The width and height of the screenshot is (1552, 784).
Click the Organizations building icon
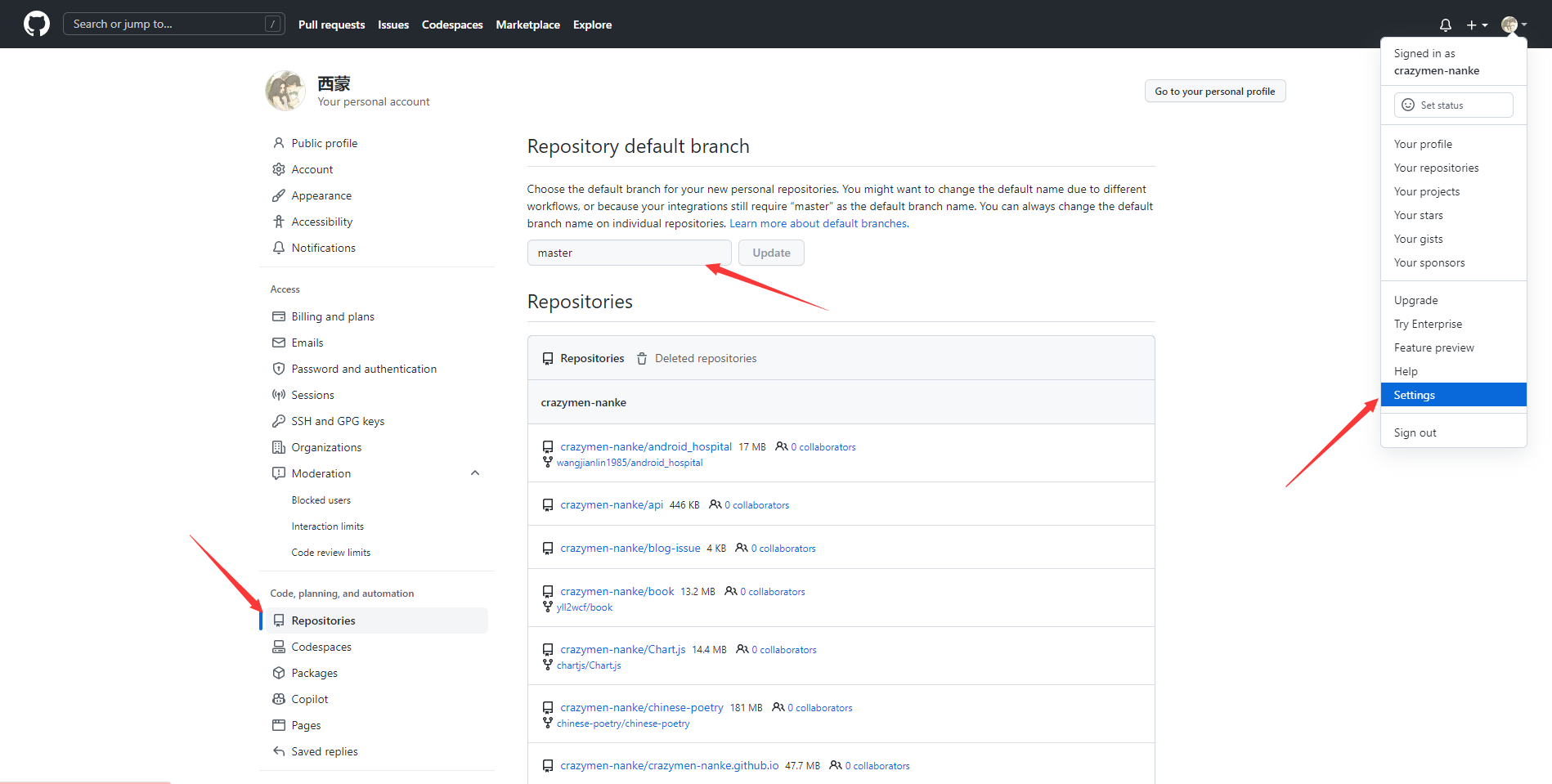point(279,447)
